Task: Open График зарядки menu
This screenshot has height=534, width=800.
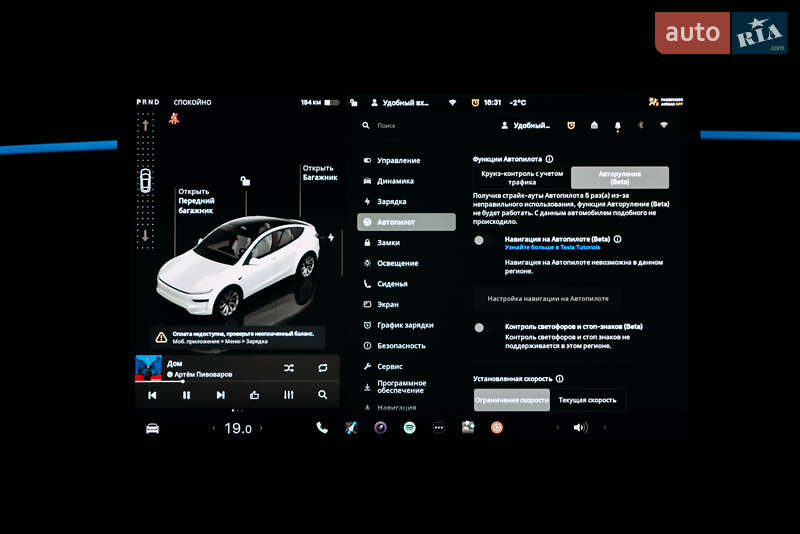Action: [406, 325]
